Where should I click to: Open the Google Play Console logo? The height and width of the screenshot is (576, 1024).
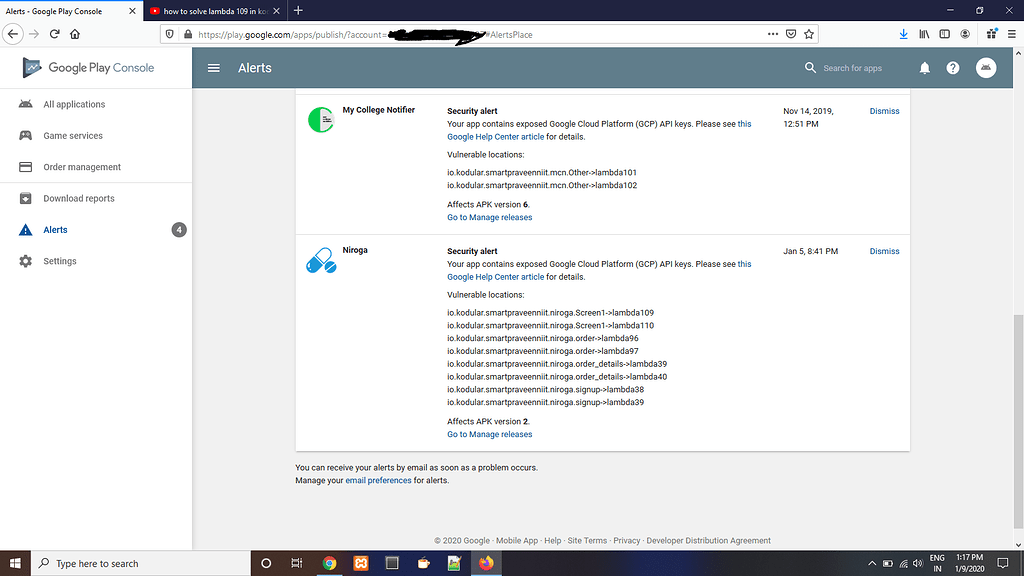(x=88, y=67)
